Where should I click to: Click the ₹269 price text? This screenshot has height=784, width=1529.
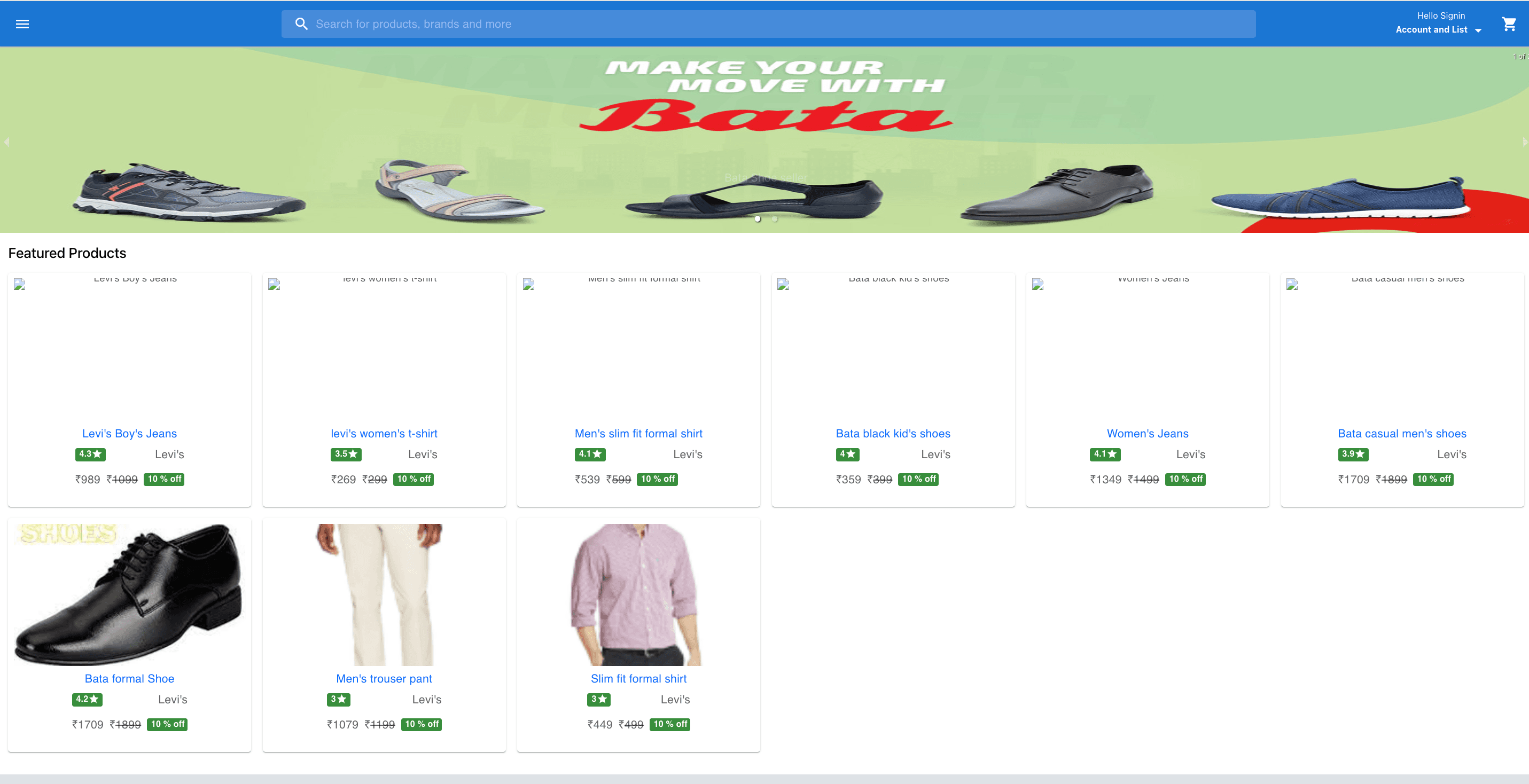343,480
